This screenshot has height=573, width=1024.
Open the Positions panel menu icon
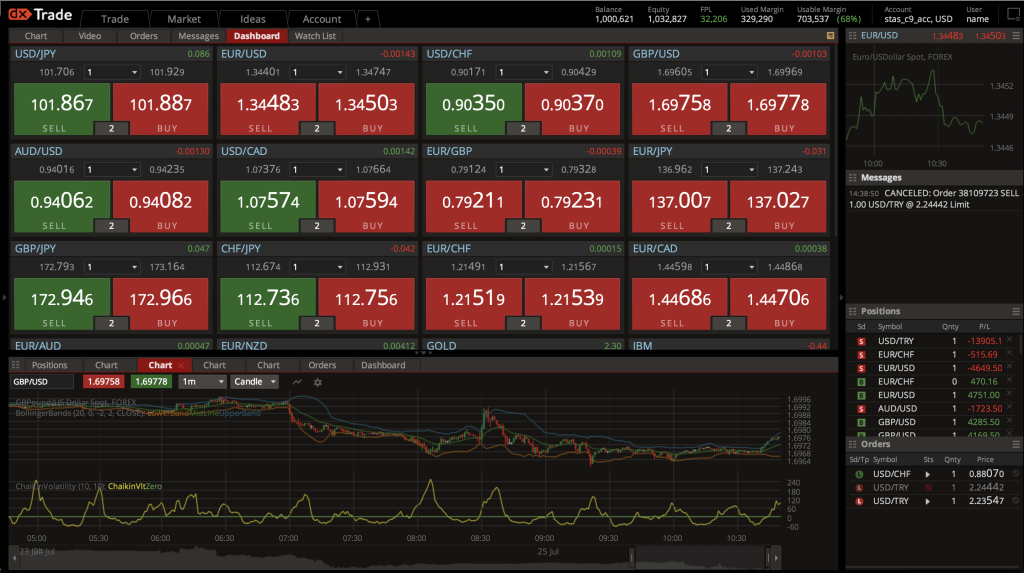tap(1016, 311)
